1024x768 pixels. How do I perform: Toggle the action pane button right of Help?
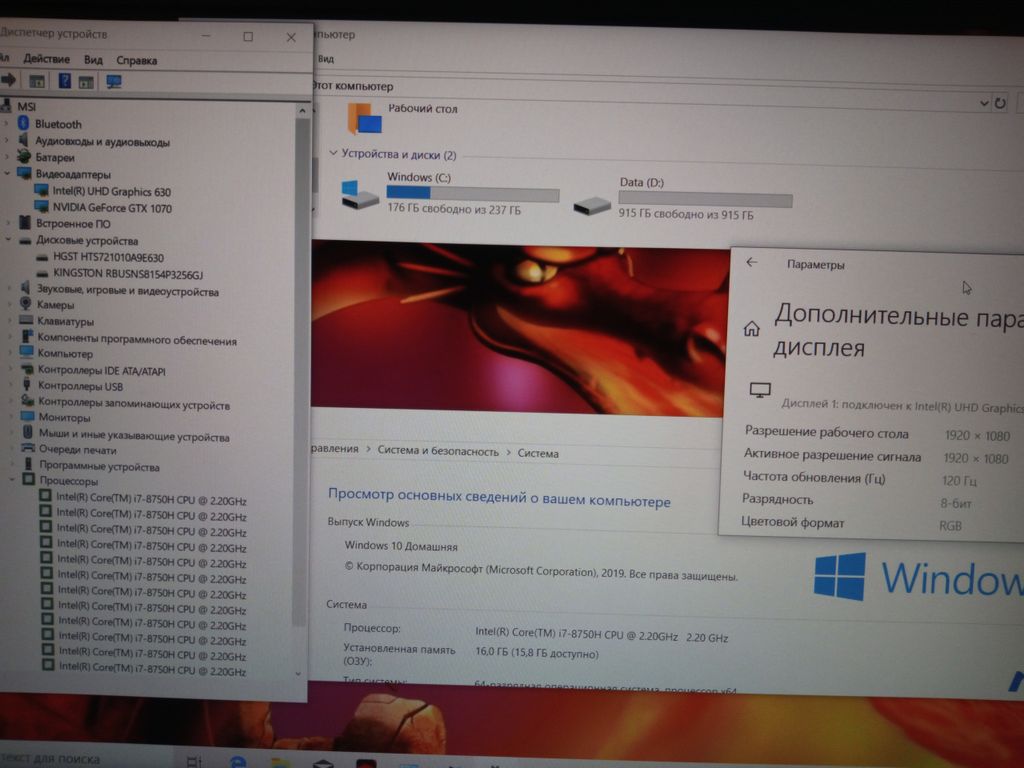point(86,82)
